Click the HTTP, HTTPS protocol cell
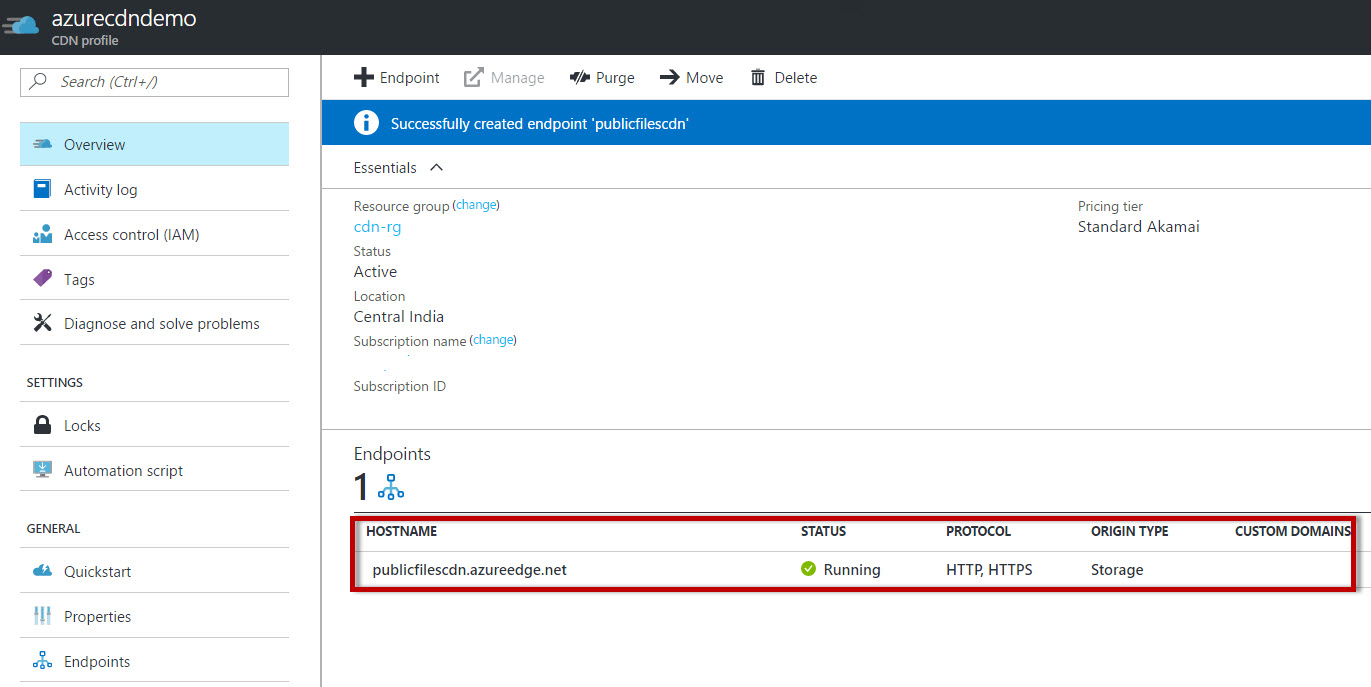The height and width of the screenshot is (687, 1371). 989,570
